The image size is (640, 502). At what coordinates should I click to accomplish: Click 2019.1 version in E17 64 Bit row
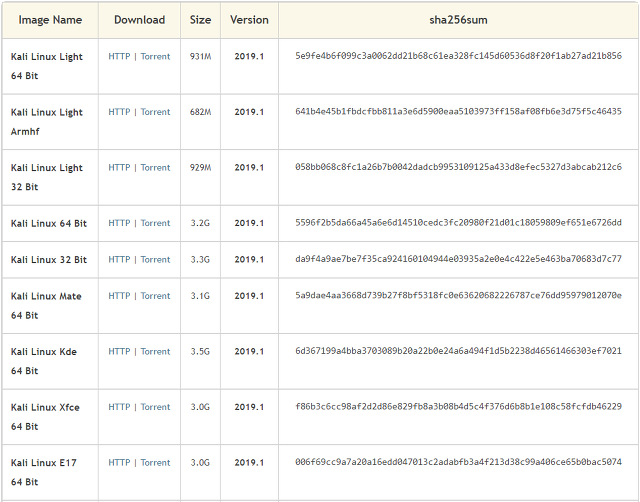click(249, 462)
